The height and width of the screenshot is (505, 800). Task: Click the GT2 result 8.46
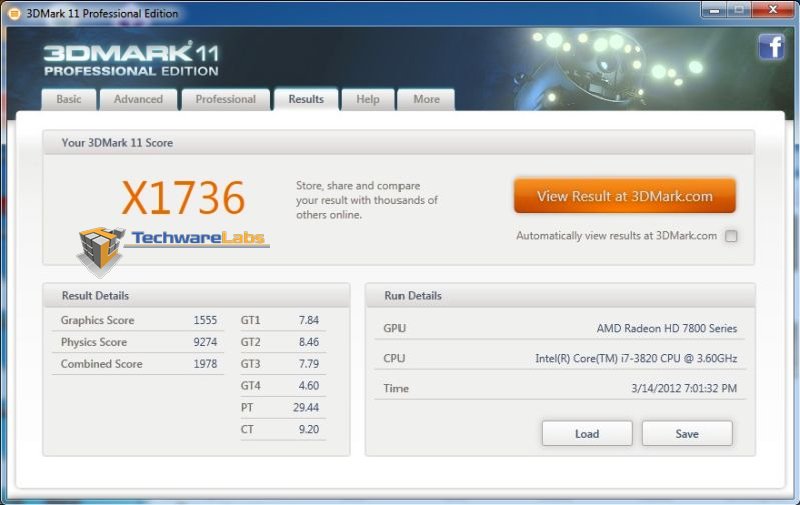point(309,342)
